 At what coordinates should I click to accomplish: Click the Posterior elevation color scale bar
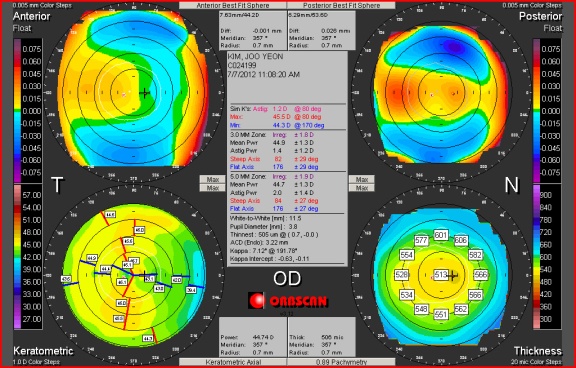coord(537,111)
